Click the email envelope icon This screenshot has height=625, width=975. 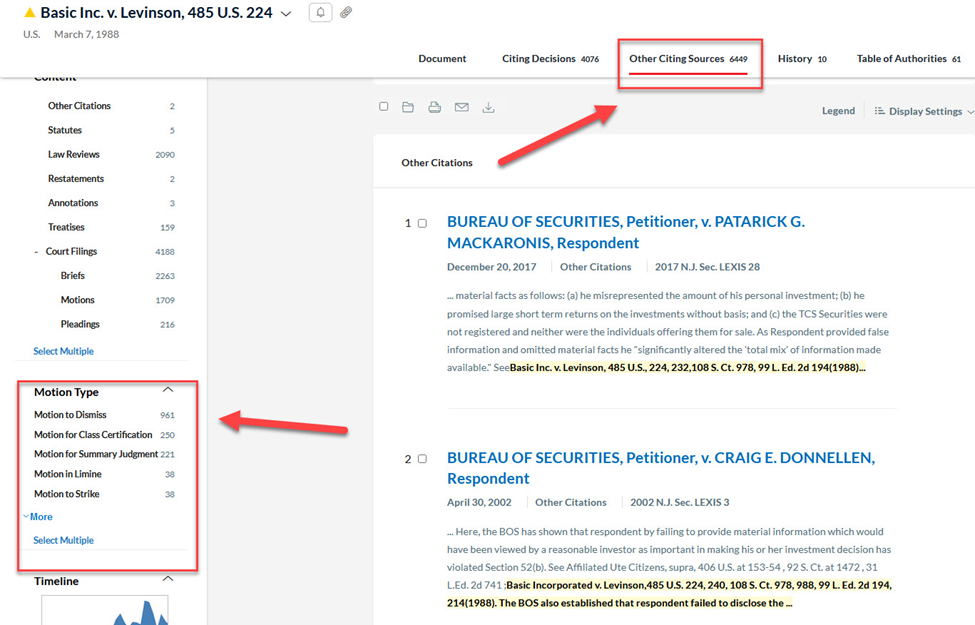click(461, 107)
